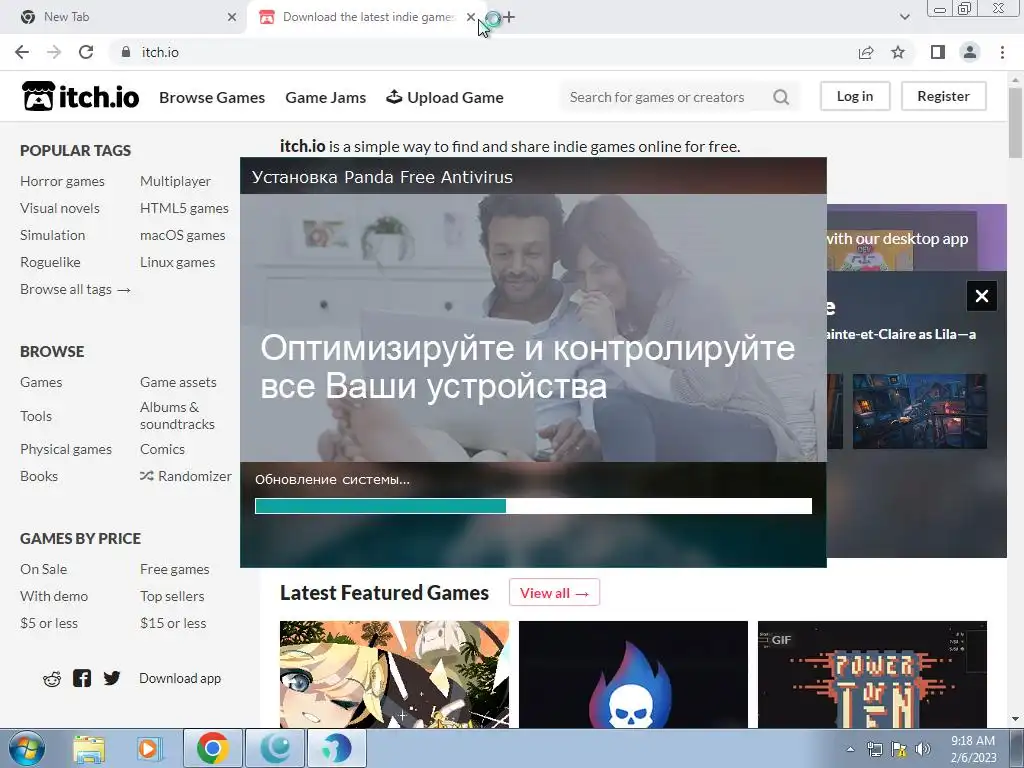Viewport: 1024px width, 768px height.
Task: Open the anime character game thumbnail
Action: click(x=394, y=675)
